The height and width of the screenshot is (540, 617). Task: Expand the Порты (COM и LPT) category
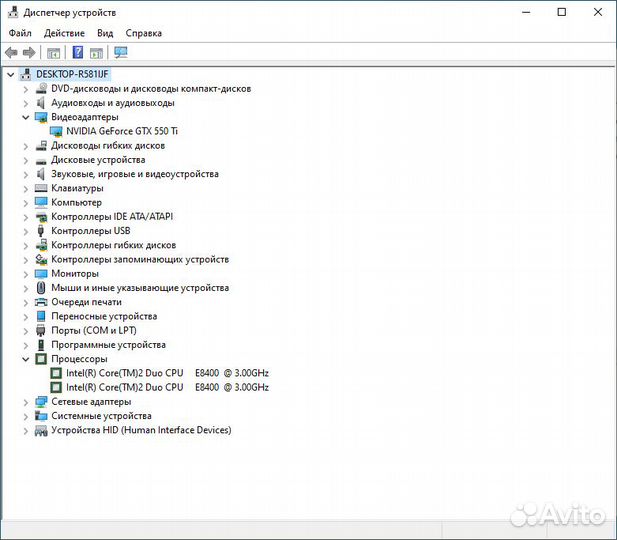tap(26, 331)
